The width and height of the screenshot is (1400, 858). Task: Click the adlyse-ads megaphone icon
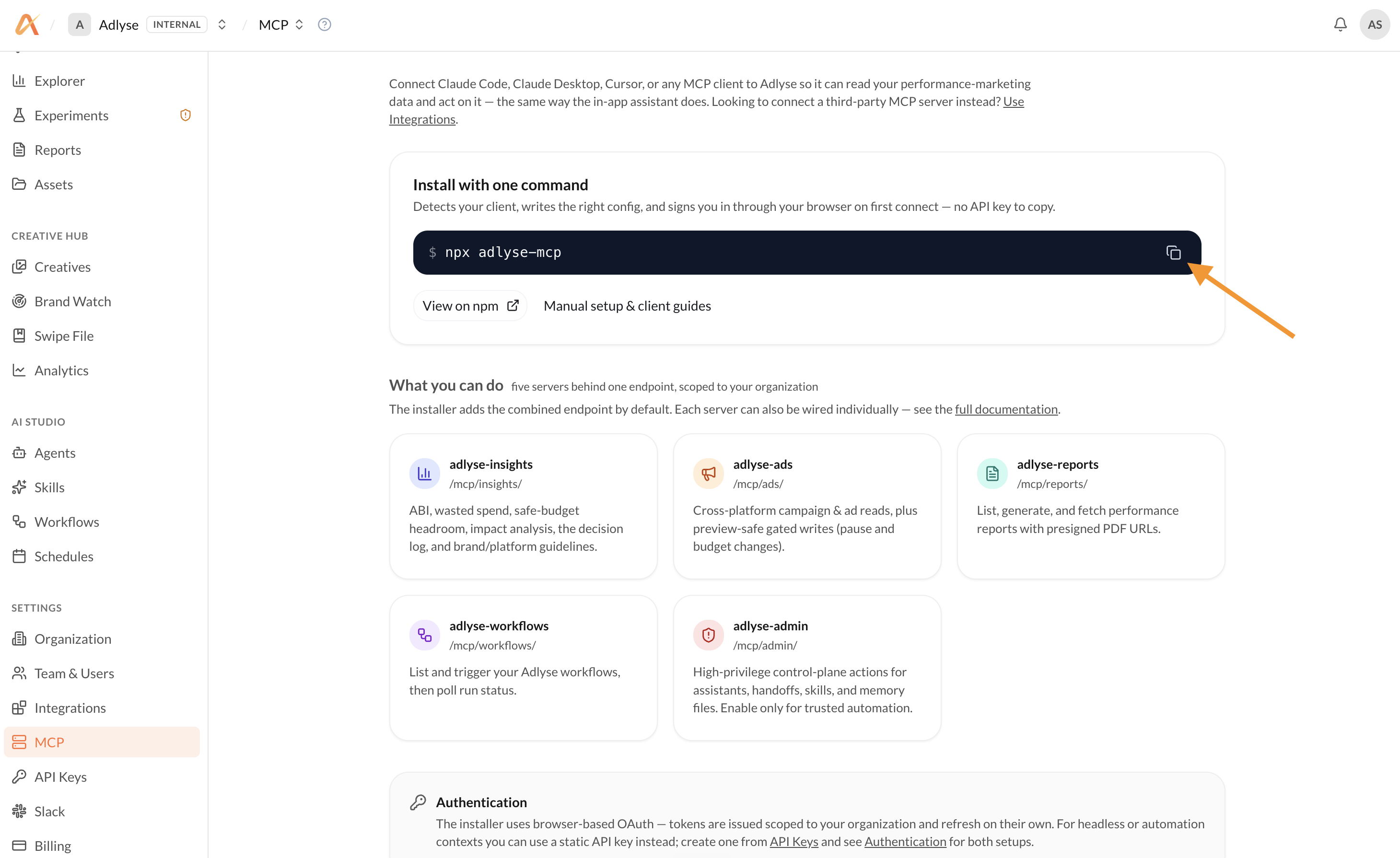click(708, 473)
